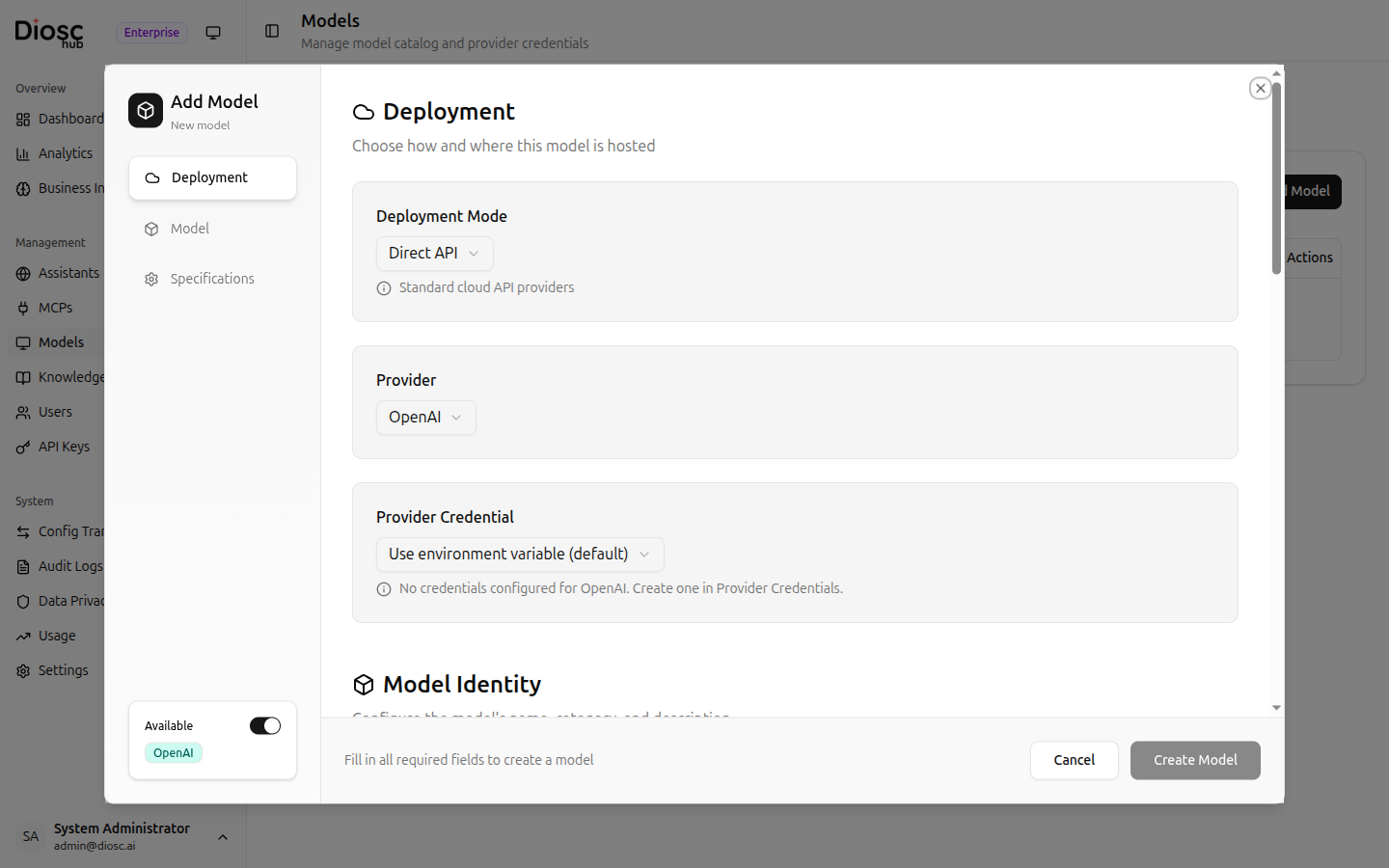Screen dimensions: 1389x868
Task: Click the 'New model' subtitle text
Action: (x=200, y=126)
